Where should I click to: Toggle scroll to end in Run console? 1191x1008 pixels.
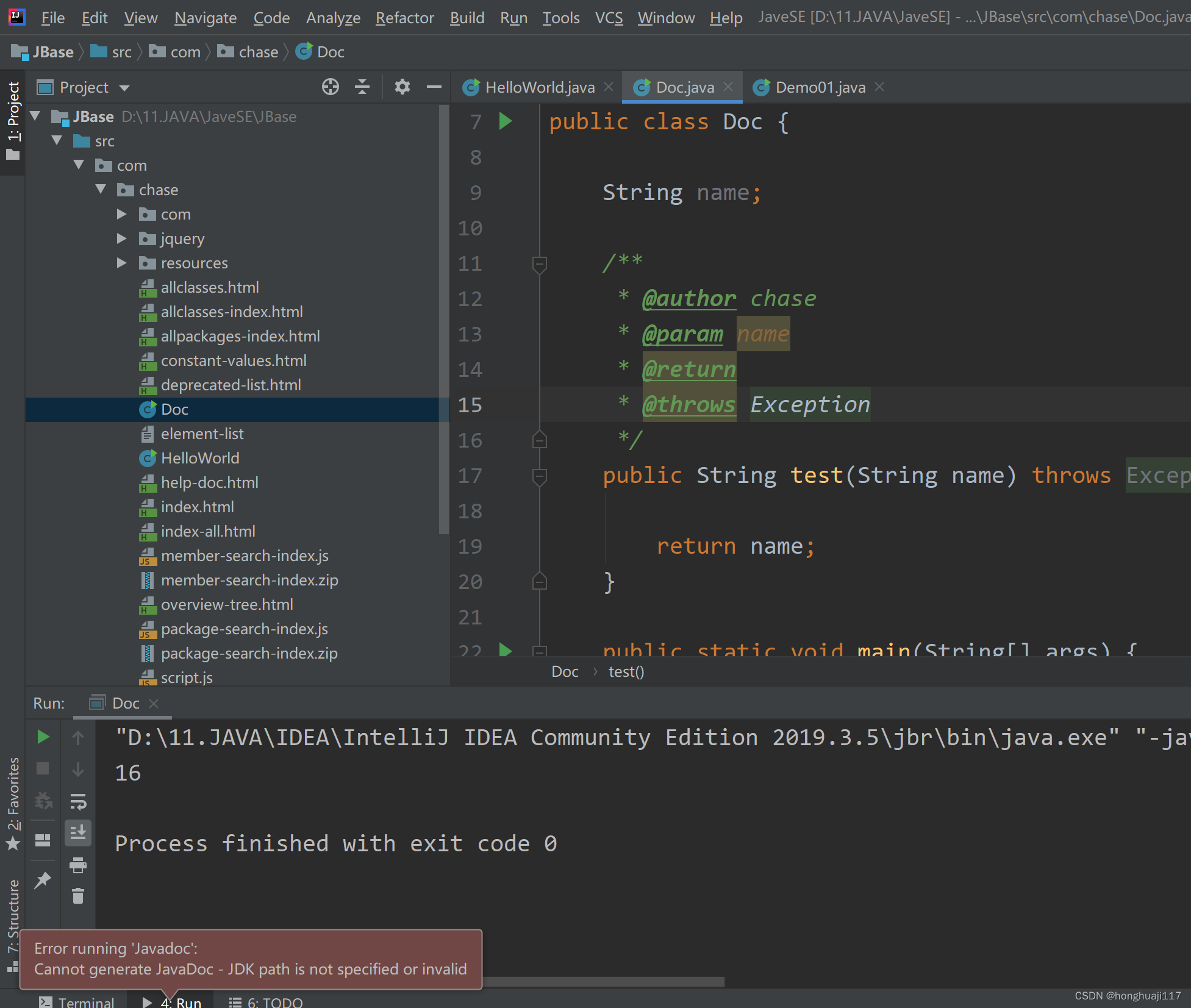point(78,832)
